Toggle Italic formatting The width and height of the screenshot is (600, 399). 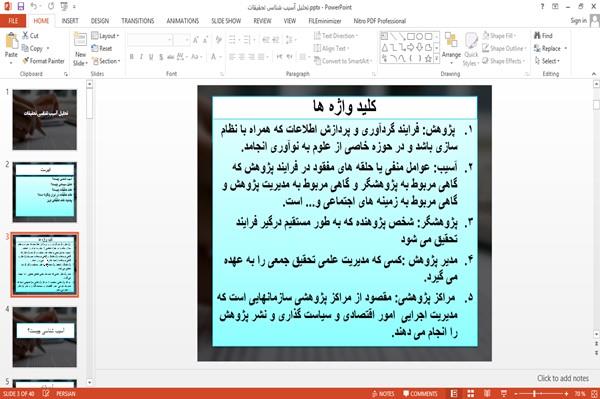(141, 57)
